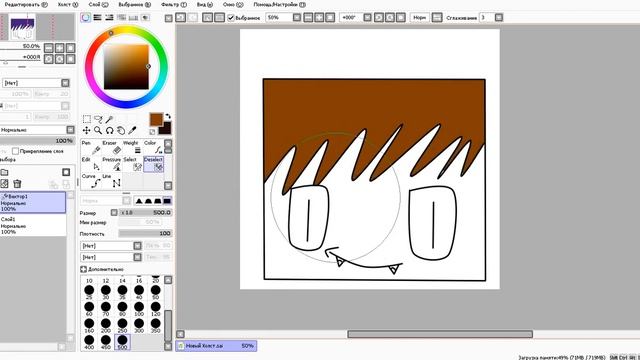Choose brush size preset 25
The height and width of the screenshot is (360, 640).
point(89,292)
